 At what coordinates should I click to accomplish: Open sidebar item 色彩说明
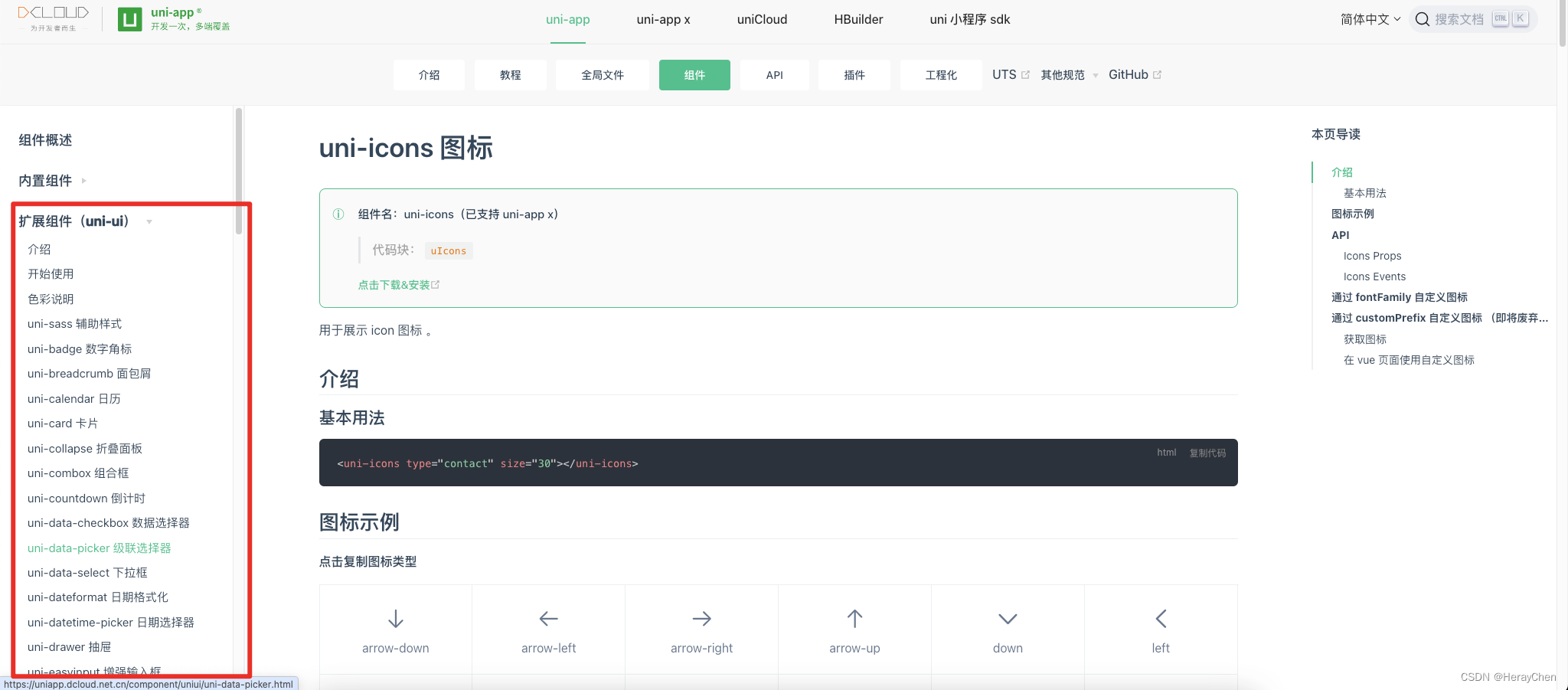[51, 299]
